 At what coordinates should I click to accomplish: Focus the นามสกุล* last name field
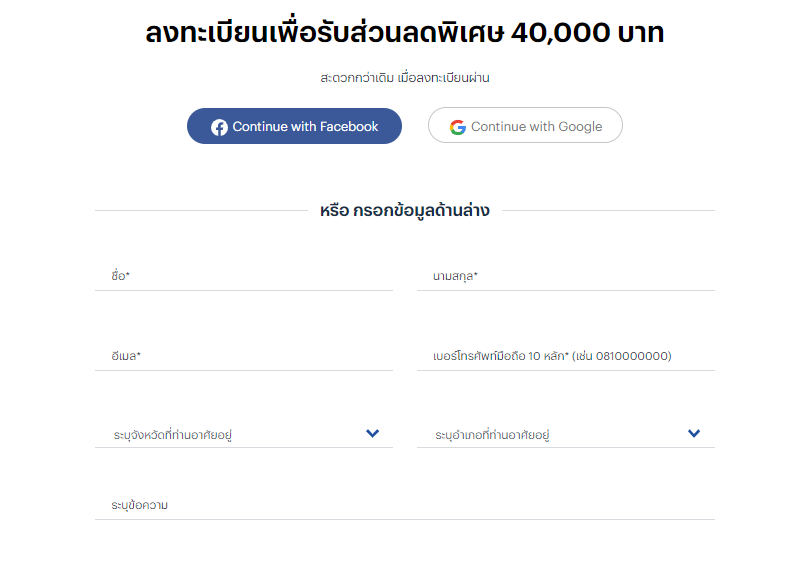(566, 276)
